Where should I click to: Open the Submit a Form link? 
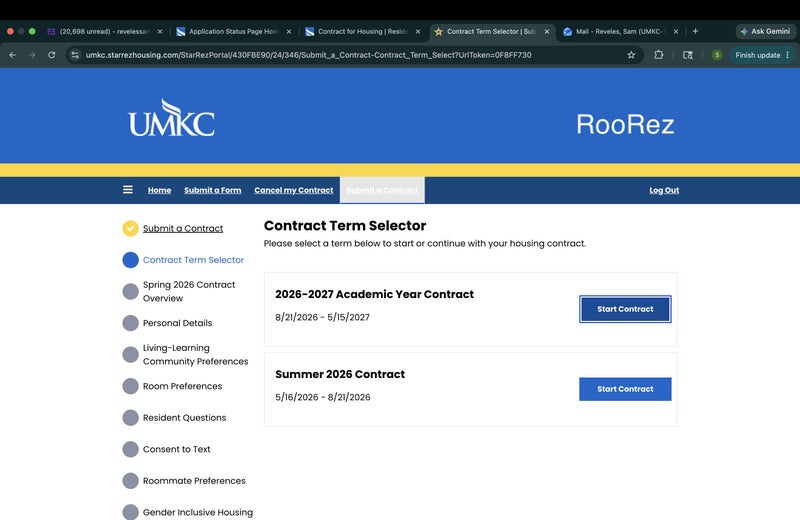coord(213,190)
